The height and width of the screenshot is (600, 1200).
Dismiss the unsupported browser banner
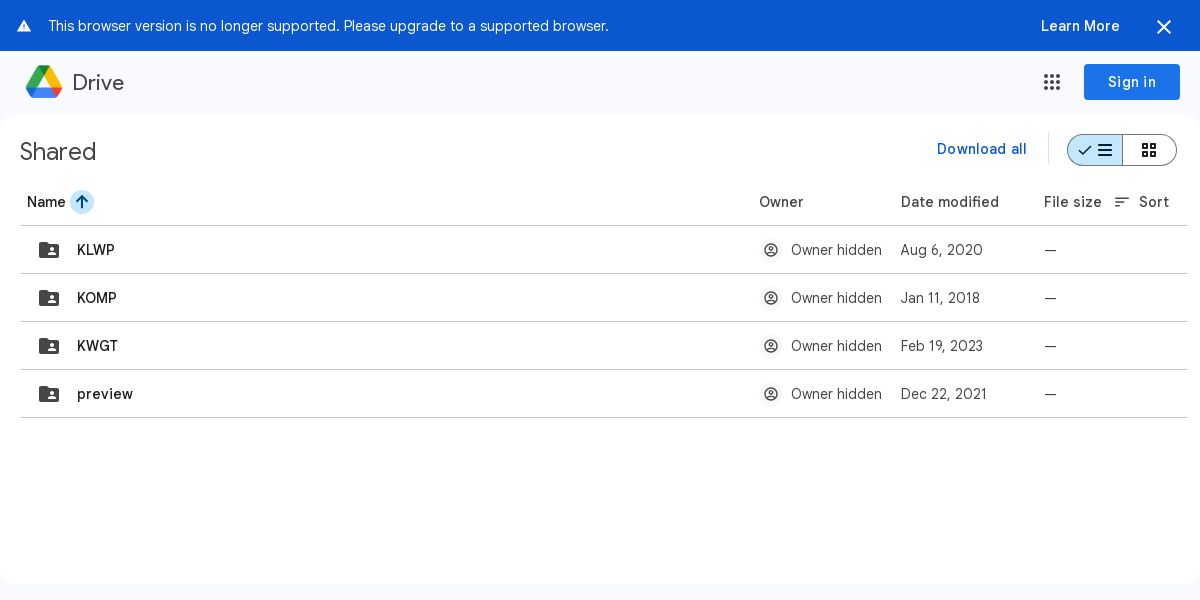pyautogui.click(x=1164, y=27)
